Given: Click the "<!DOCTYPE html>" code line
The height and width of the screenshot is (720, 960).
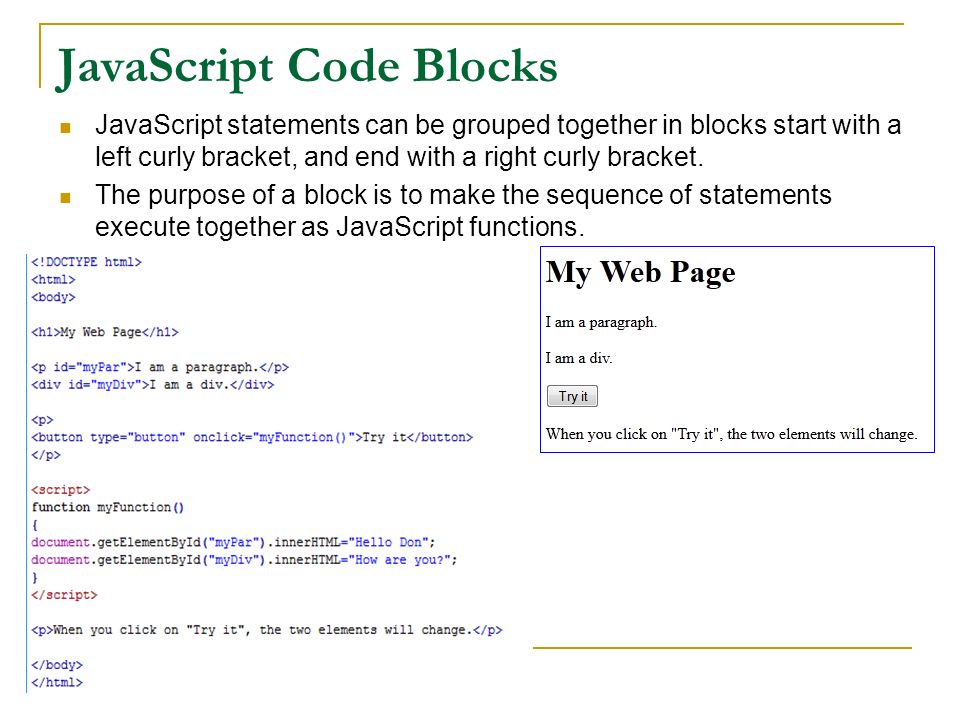Looking at the screenshot, I should [86, 262].
